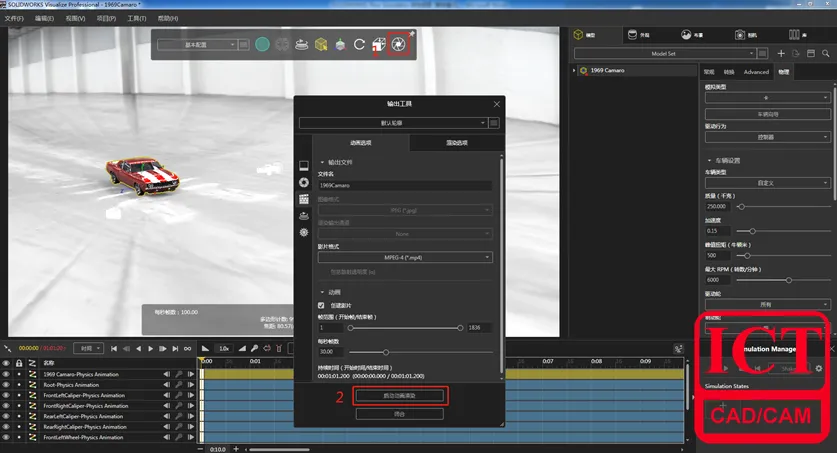This screenshot has width=837, height=453.
Task: Add keyframe for Root-Physics Animation row
Action: tap(179, 385)
